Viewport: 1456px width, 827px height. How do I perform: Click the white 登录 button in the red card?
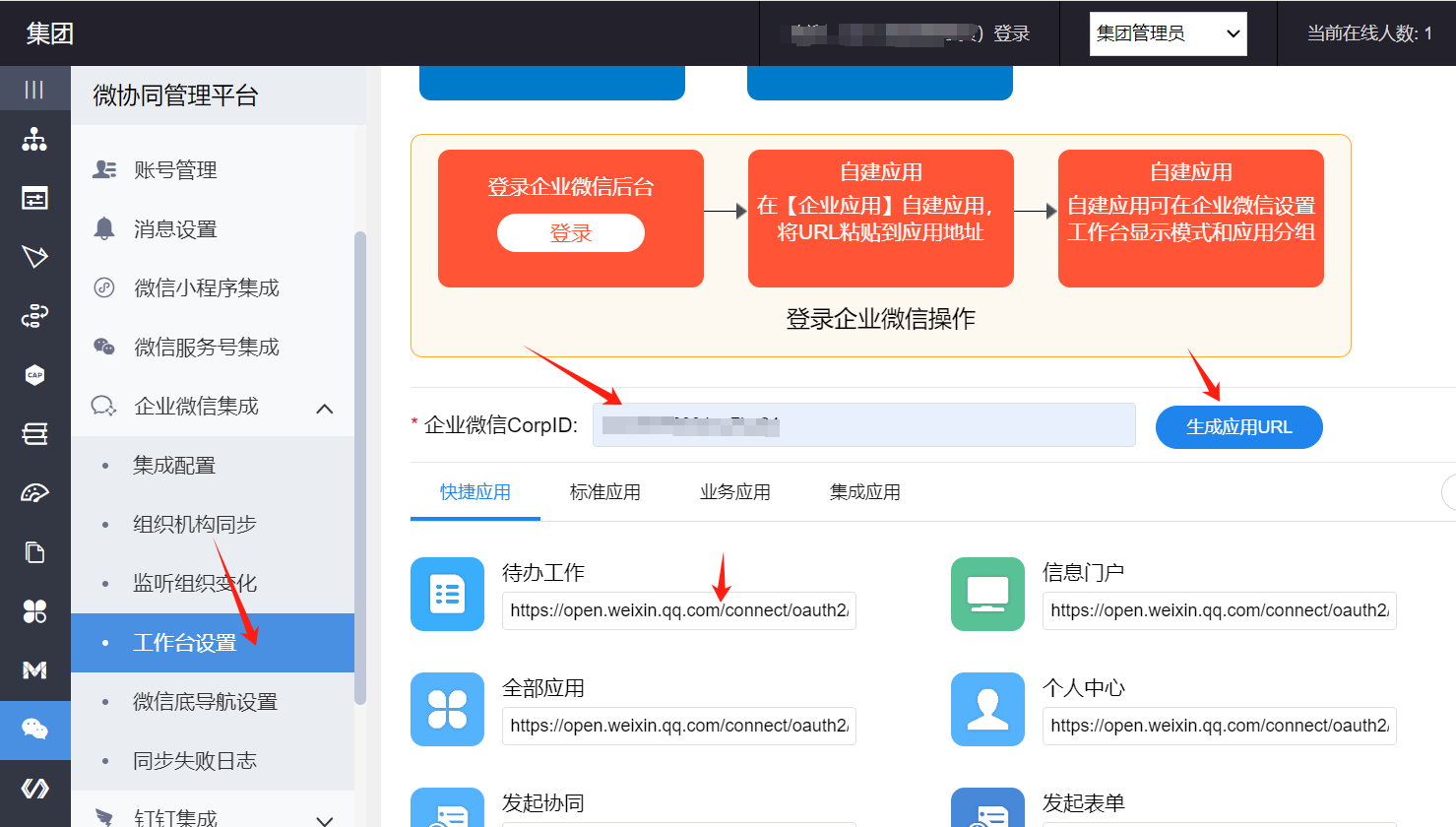(571, 233)
